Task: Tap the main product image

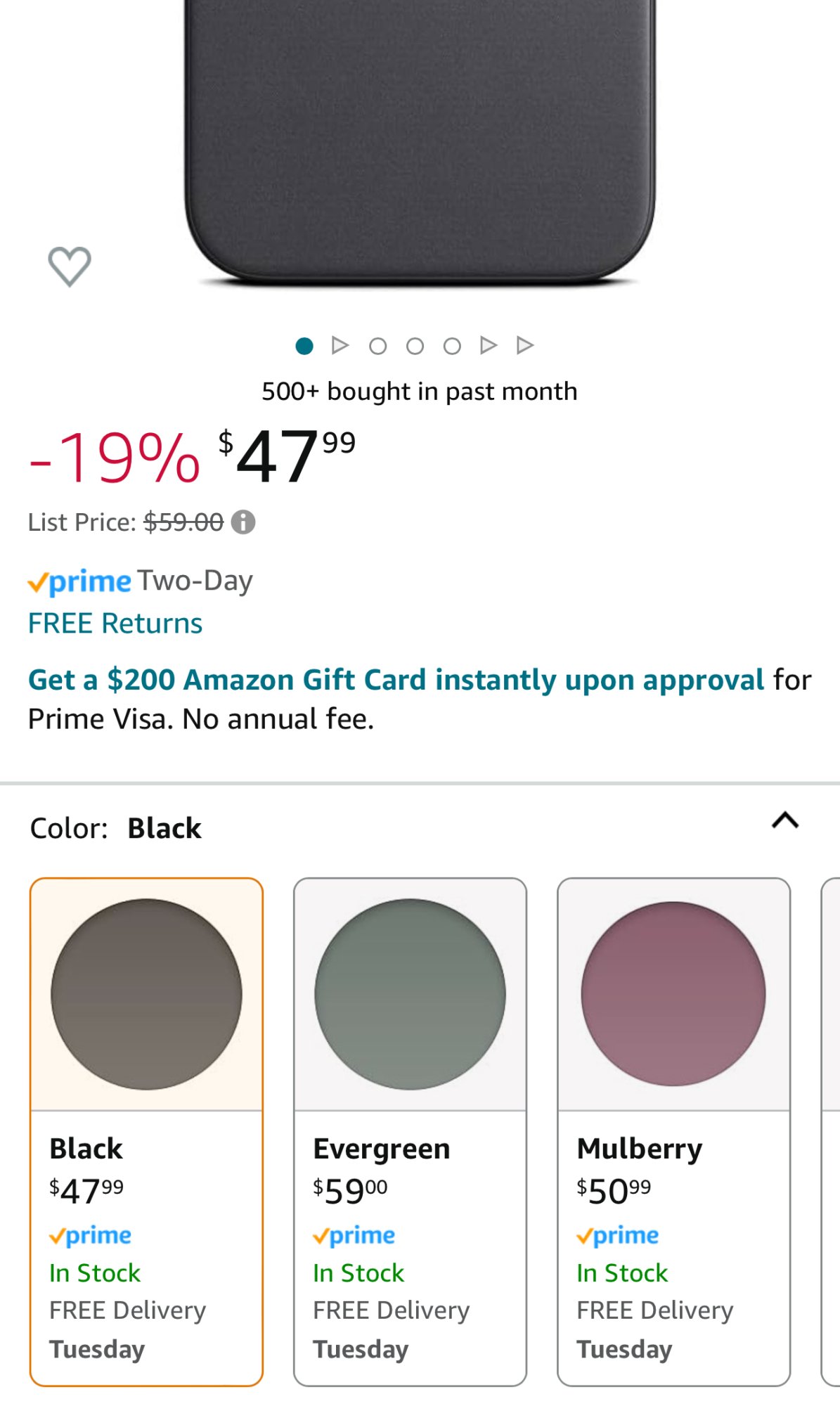Action: [x=420, y=141]
